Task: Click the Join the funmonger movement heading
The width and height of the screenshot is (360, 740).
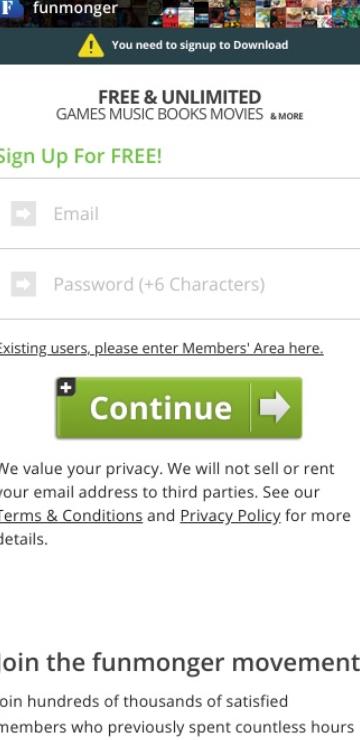Action: click(x=180, y=663)
